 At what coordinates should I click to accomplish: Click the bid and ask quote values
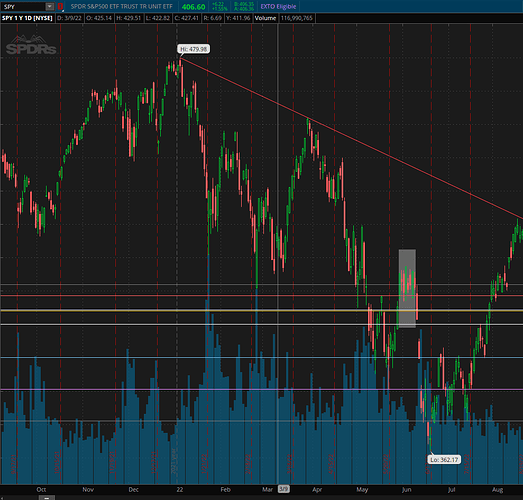244,6
